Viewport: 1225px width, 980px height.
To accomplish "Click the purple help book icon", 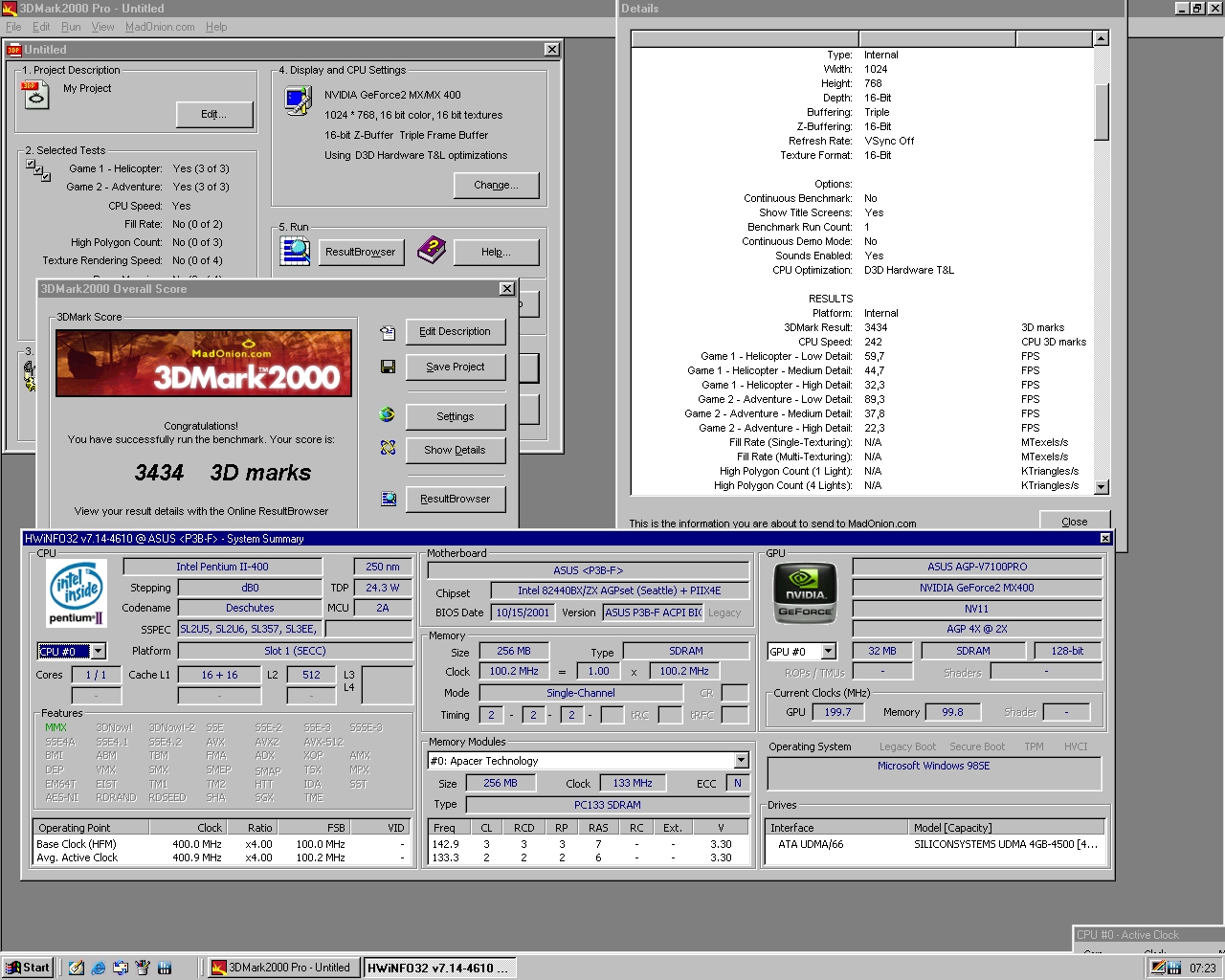I will click(x=432, y=251).
